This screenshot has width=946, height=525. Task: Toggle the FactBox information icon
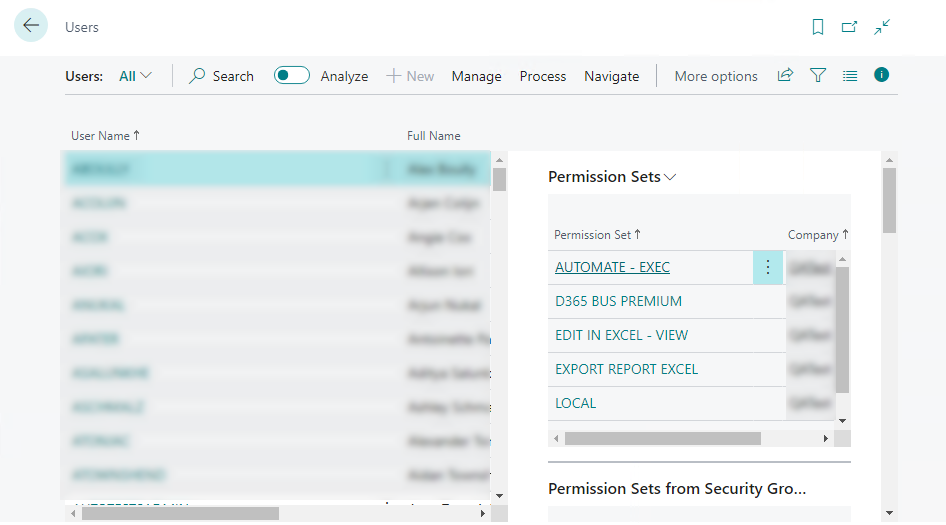coord(881,75)
